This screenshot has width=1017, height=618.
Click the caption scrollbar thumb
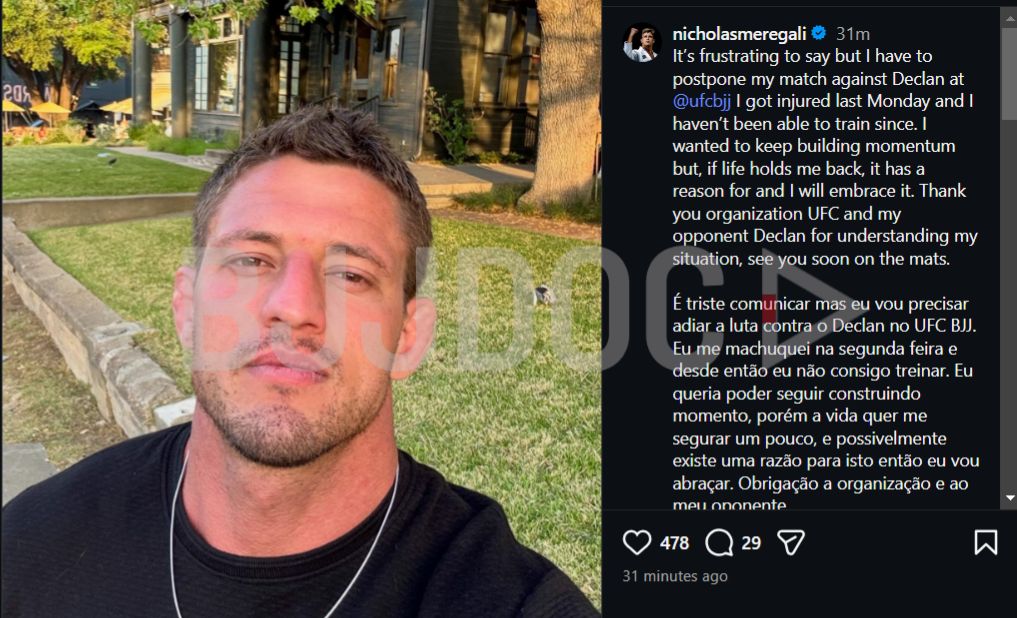click(1009, 73)
